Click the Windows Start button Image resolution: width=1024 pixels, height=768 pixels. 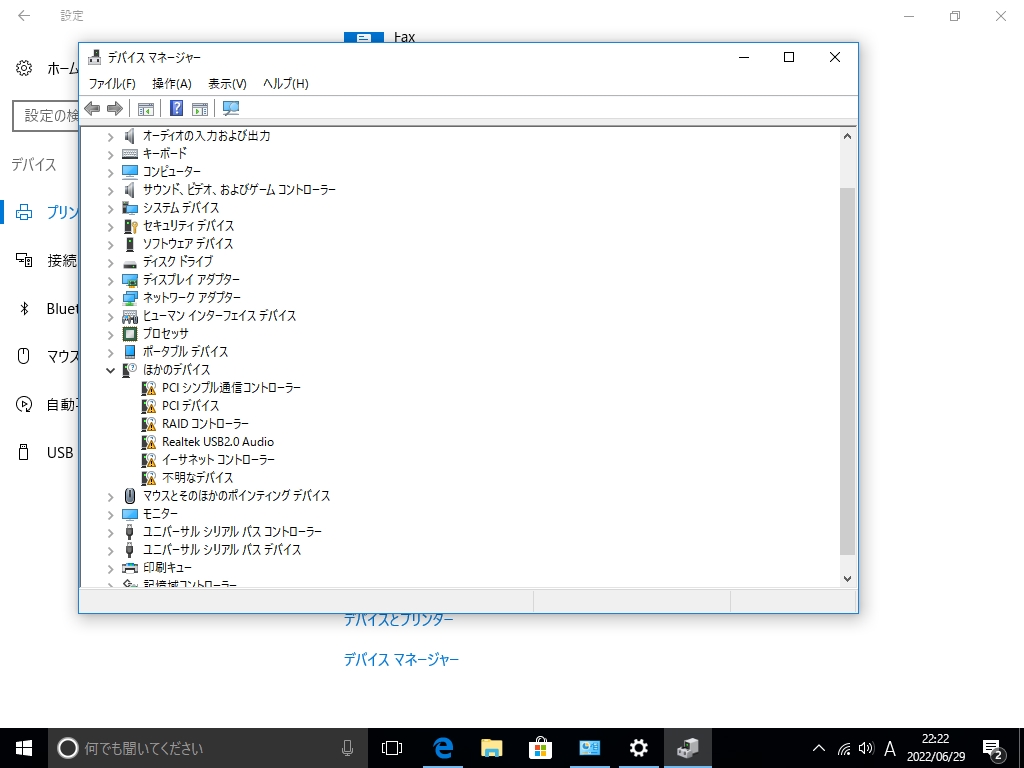(x=24, y=748)
